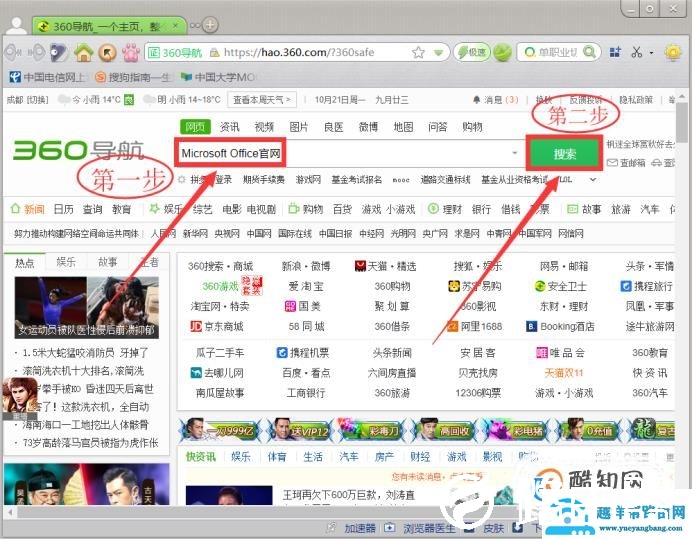The width and height of the screenshot is (692, 539).
Task: Click the 查看本周天气 button
Action: [262, 100]
